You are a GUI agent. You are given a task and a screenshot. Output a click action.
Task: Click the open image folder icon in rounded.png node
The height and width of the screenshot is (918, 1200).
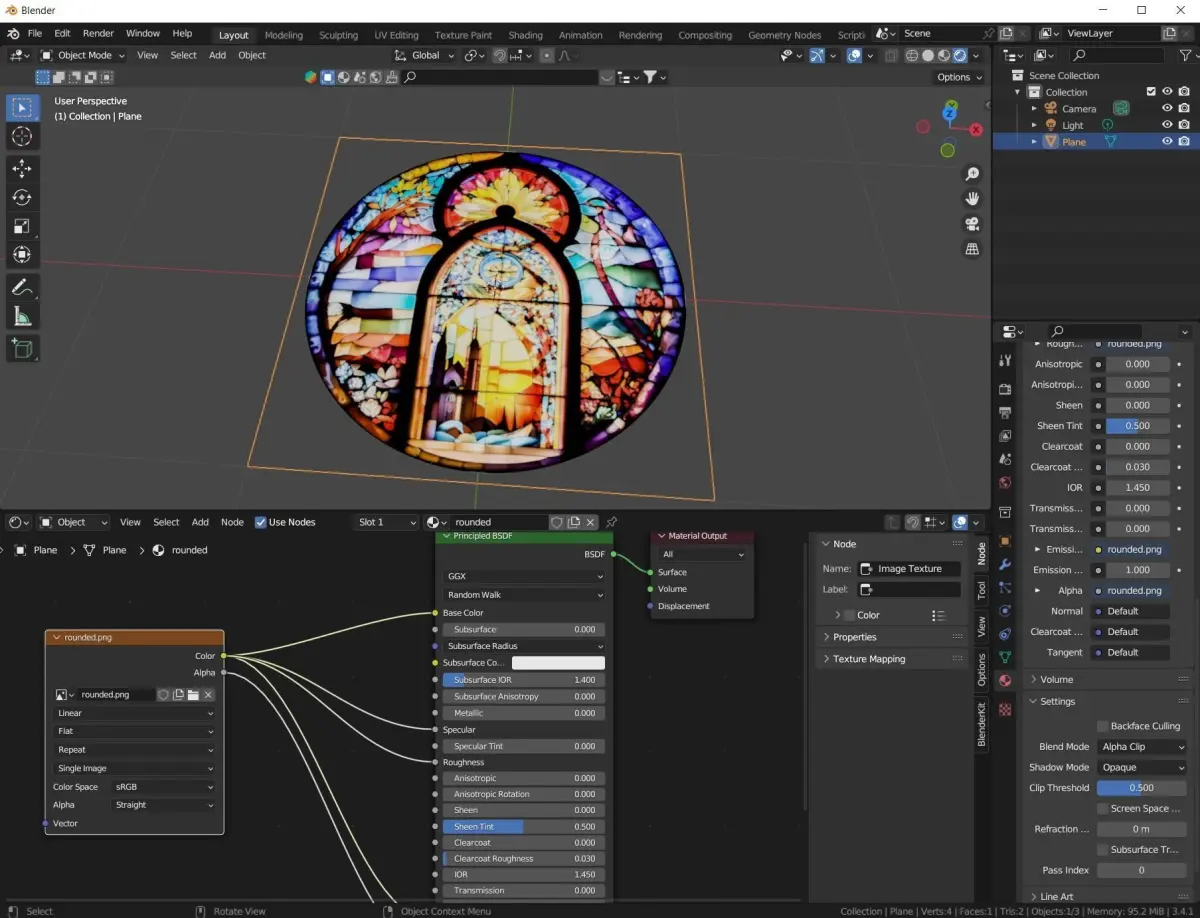click(x=193, y=695)
